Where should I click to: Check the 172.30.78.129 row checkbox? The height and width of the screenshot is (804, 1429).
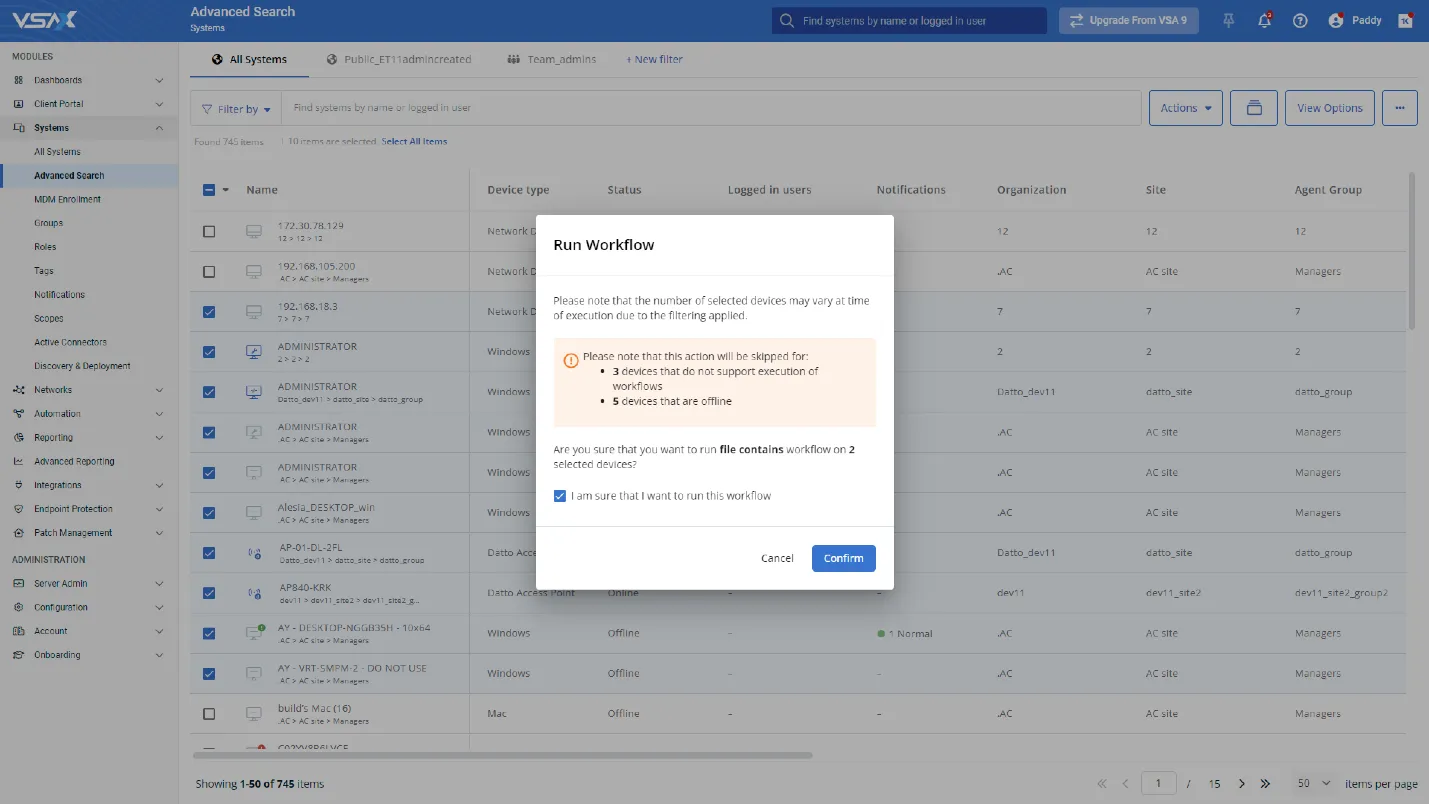[209, 231]
